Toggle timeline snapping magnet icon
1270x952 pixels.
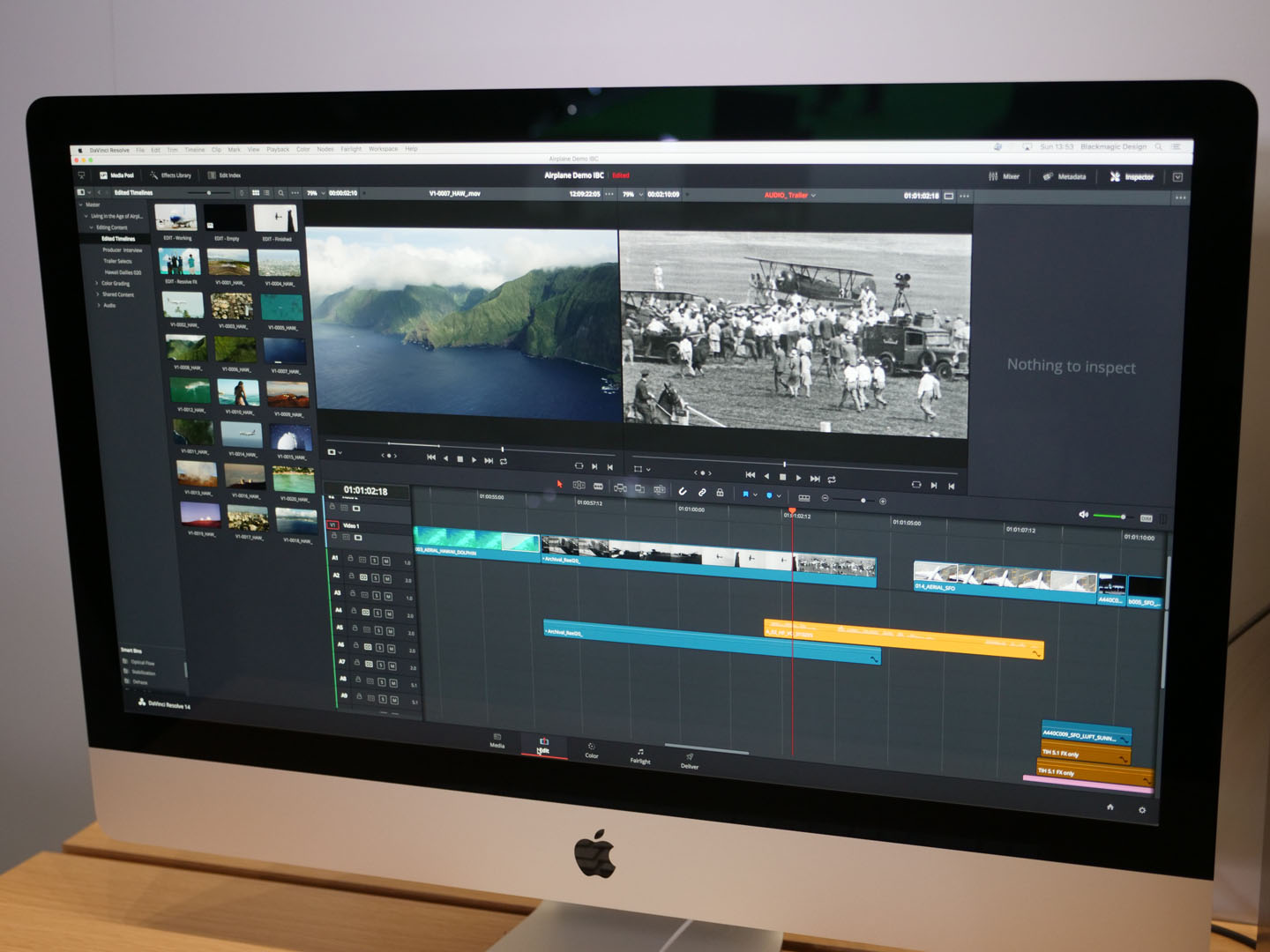682,491
